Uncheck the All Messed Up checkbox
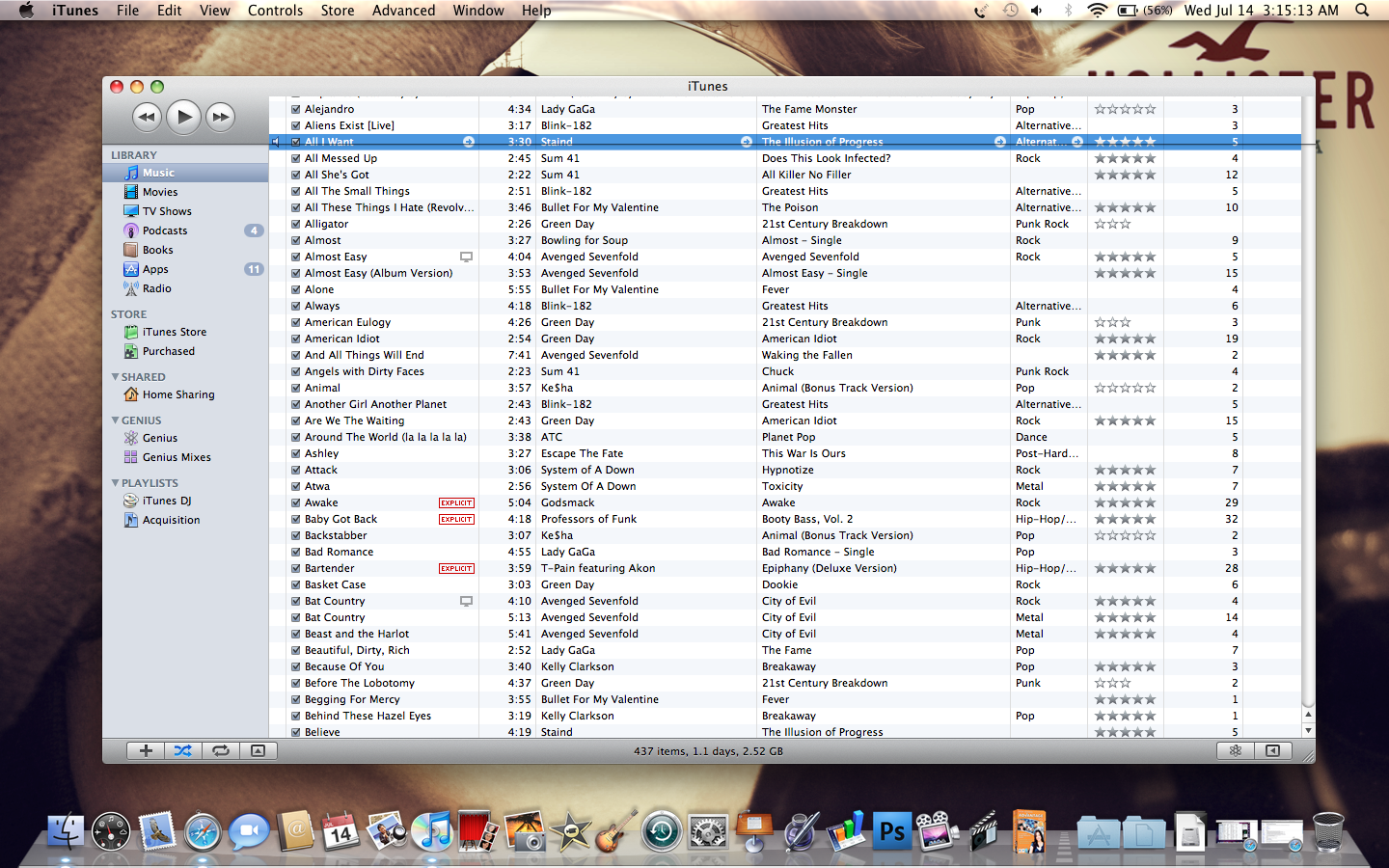The image size is (1389, 868). click(x=296, y=158)
